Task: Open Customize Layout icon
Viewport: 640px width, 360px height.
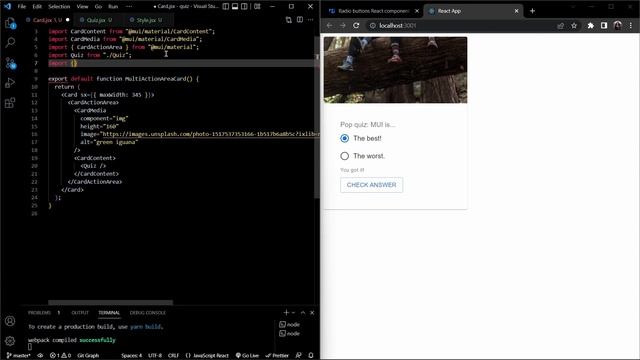Action: (257, 7)
